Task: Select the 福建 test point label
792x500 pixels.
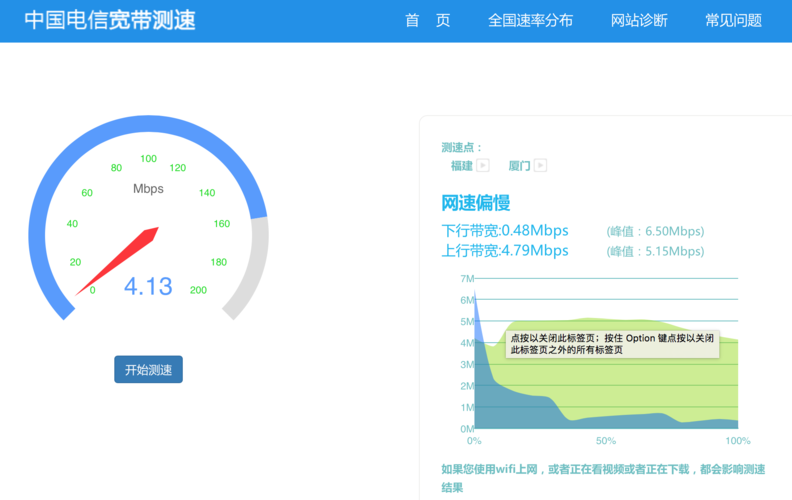Action: (x=462, y=166)
